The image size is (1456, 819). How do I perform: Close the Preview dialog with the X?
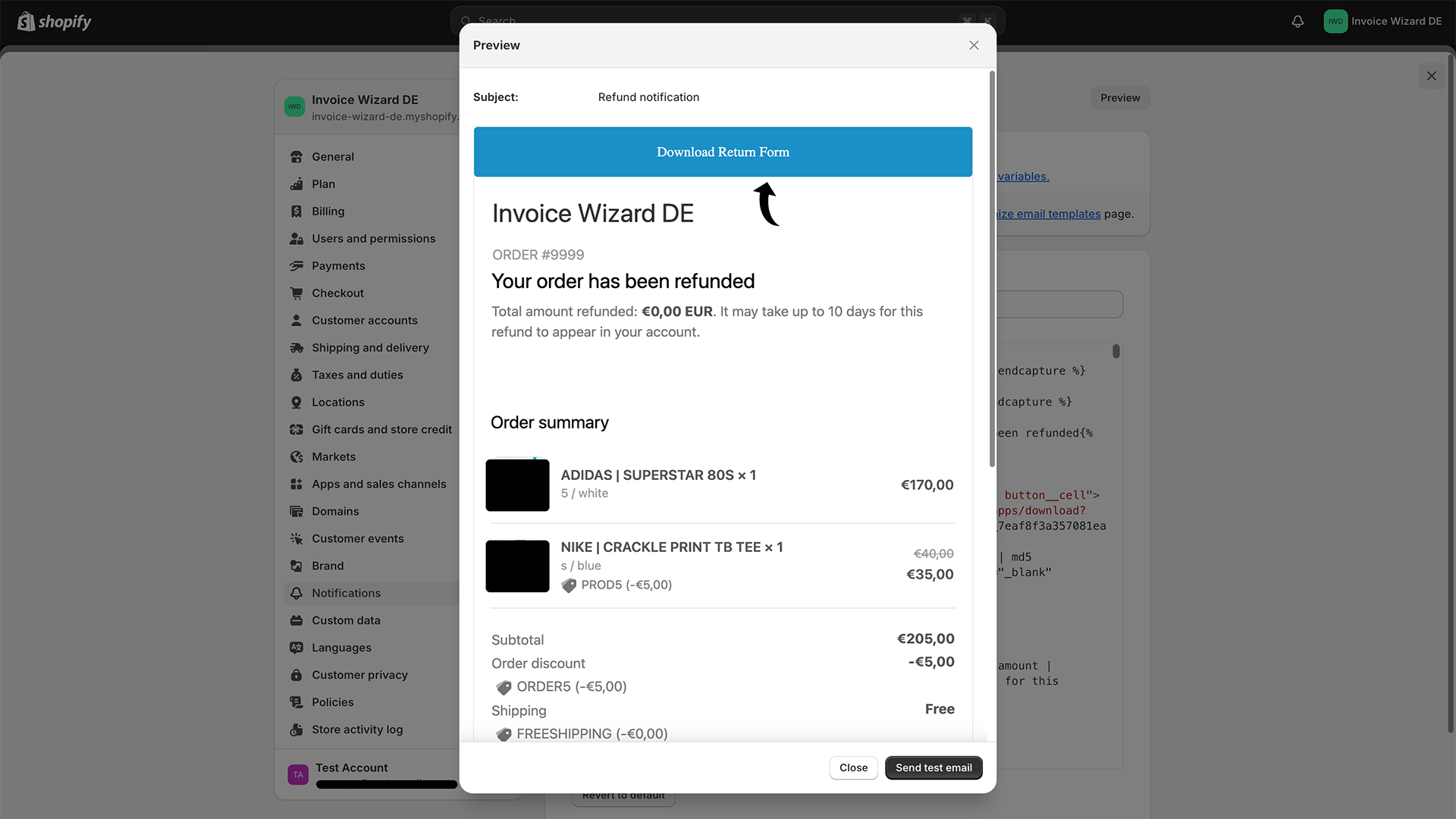click(x=974, y=45)
